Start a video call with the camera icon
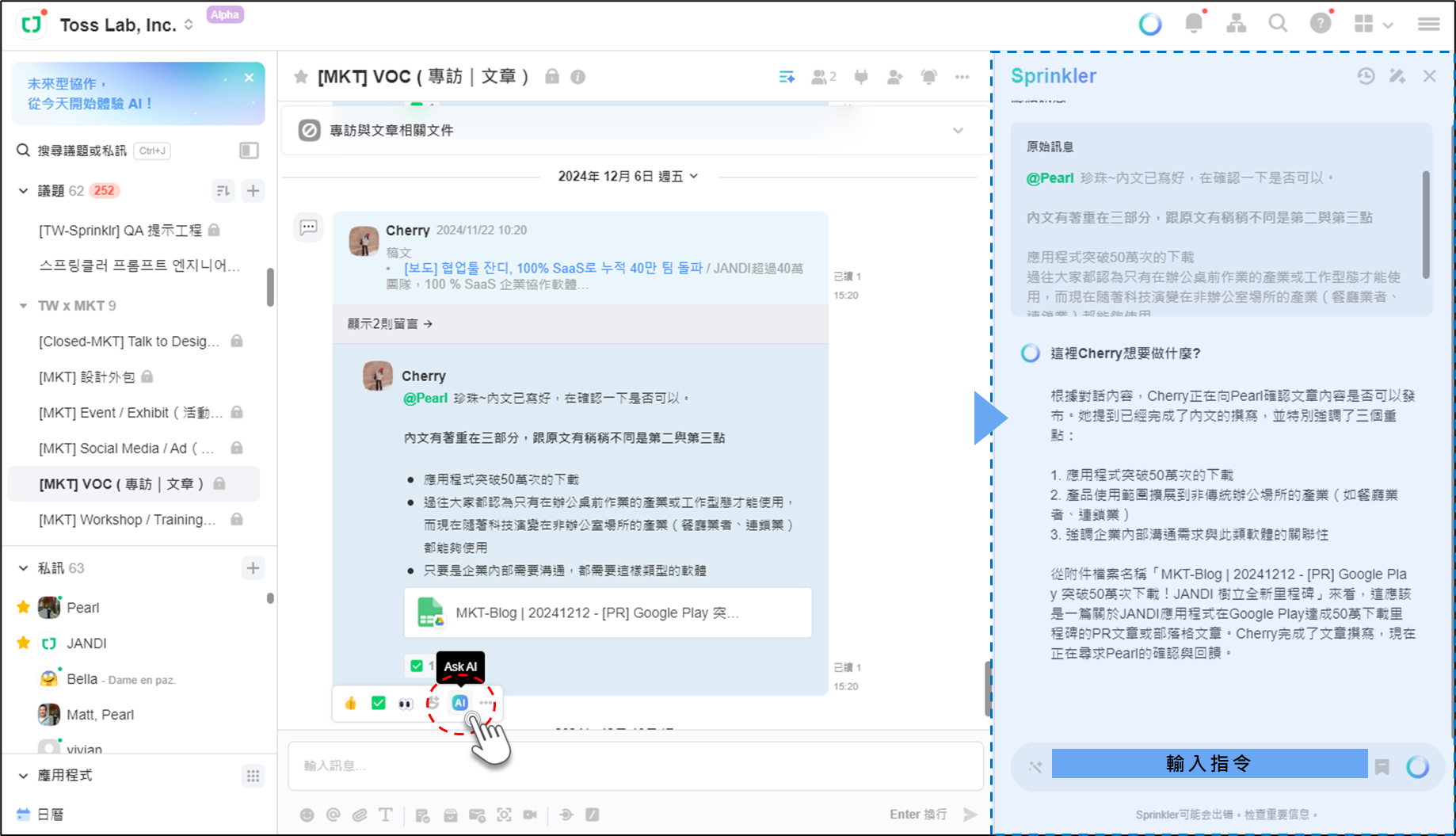The width and height of the screenshot is (1456, 836). click(x=530, y=815)
